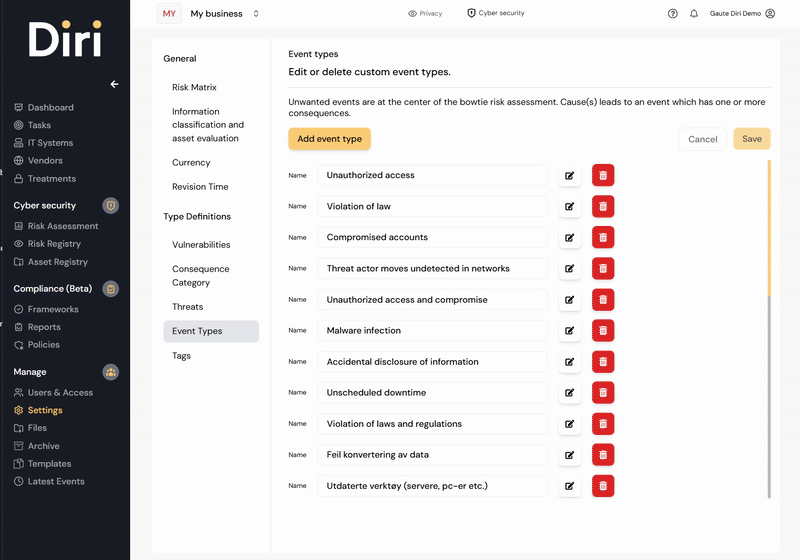Click the Malware infection name field
Image resolution: width=800 pixels, height=560 pixels.
[432, 330]
